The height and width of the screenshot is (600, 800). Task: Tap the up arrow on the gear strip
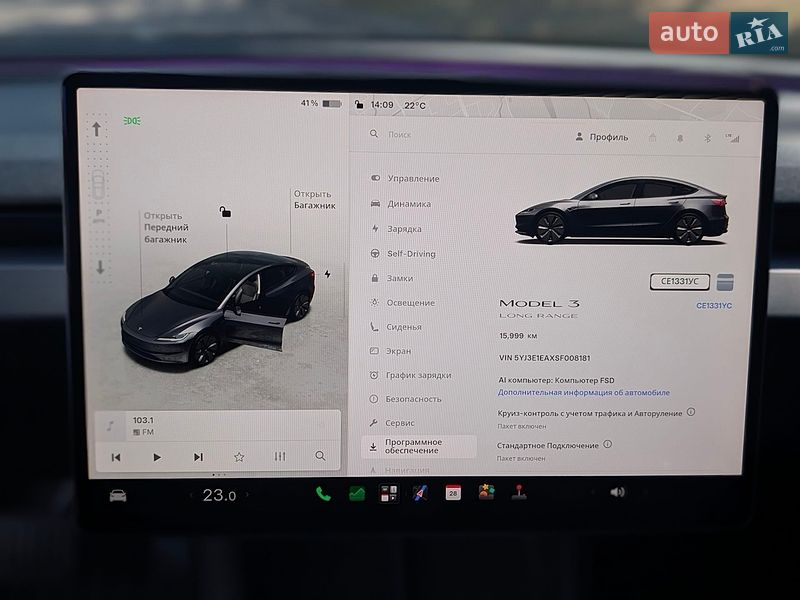(96, 129)
